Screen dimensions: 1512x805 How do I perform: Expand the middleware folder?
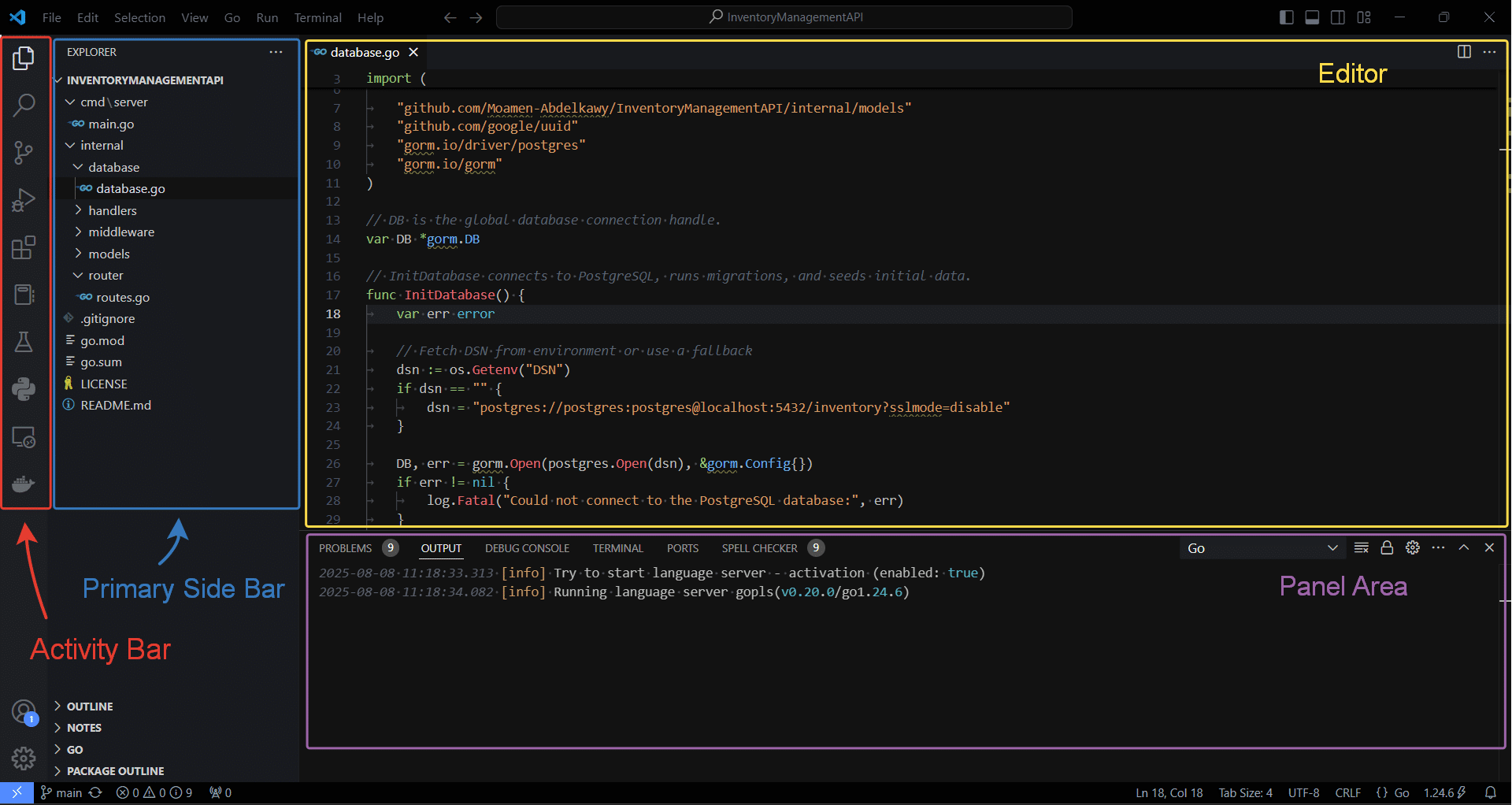[120, 232]
